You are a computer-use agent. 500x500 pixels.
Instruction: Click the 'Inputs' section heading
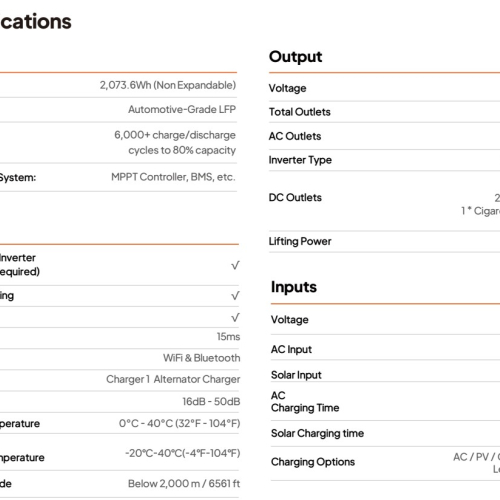click(294, 287)
